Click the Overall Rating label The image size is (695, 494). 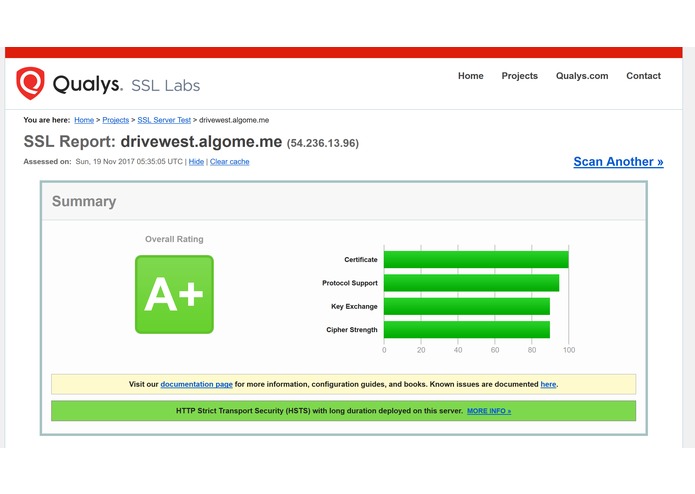tap(174, 239)
